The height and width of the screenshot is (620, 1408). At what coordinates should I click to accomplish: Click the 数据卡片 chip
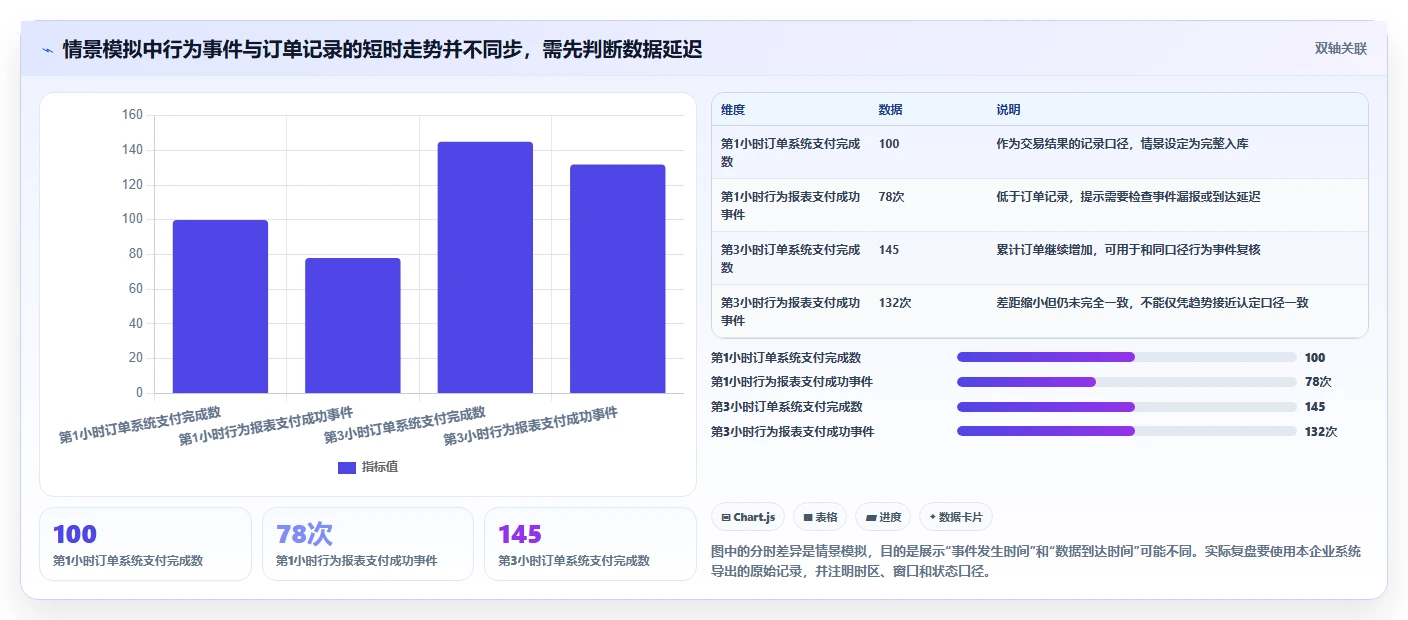coord(956,517)
